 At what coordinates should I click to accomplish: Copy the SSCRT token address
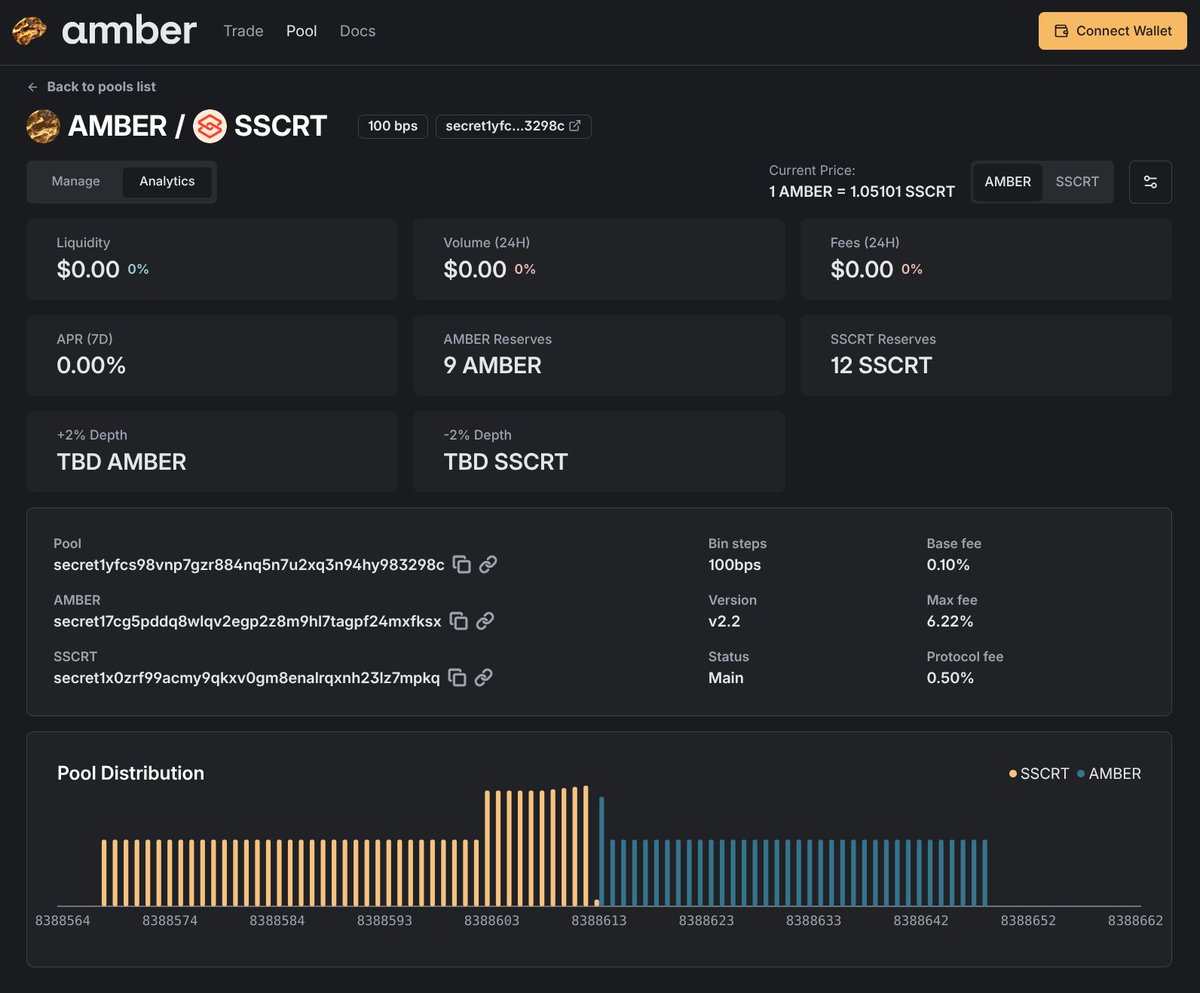pyautogui.click(x=457, y=677)
